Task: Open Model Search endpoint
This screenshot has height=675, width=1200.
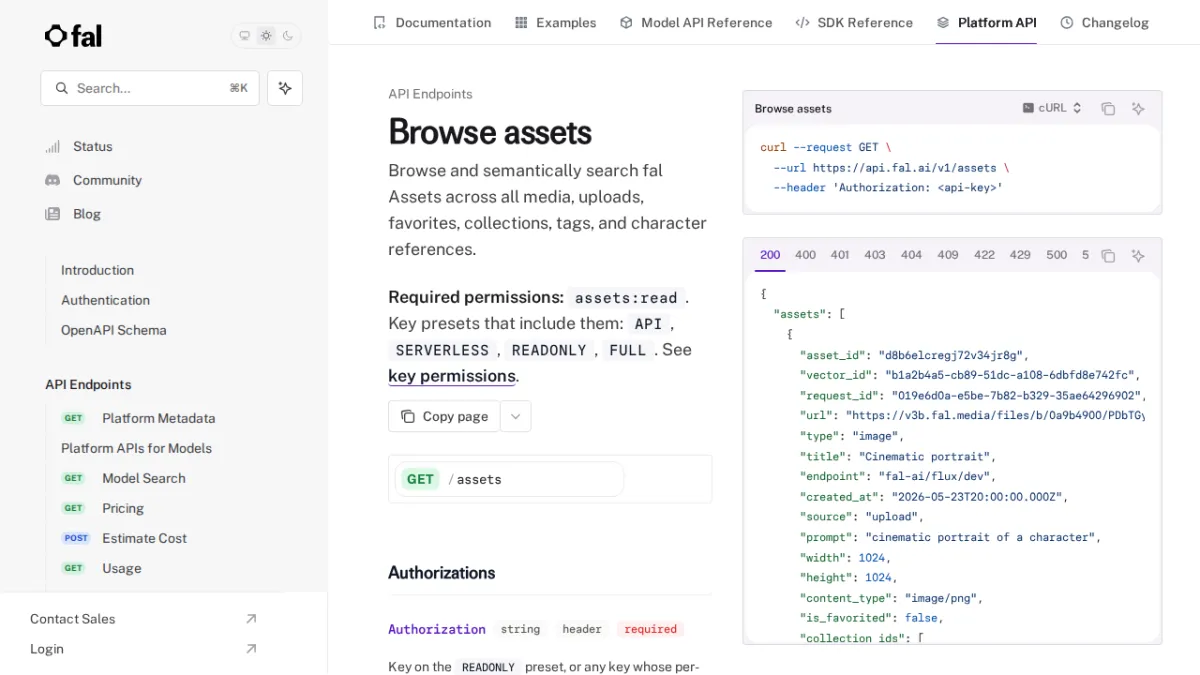Action: (x=144, y=478)
